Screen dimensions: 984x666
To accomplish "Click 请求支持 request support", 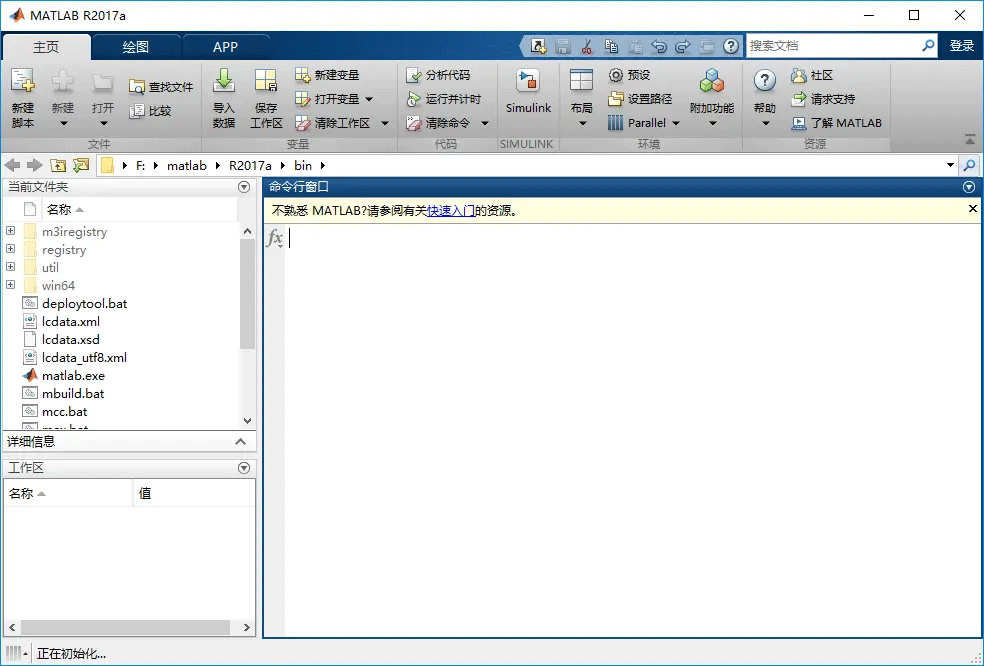I will 823,99.
